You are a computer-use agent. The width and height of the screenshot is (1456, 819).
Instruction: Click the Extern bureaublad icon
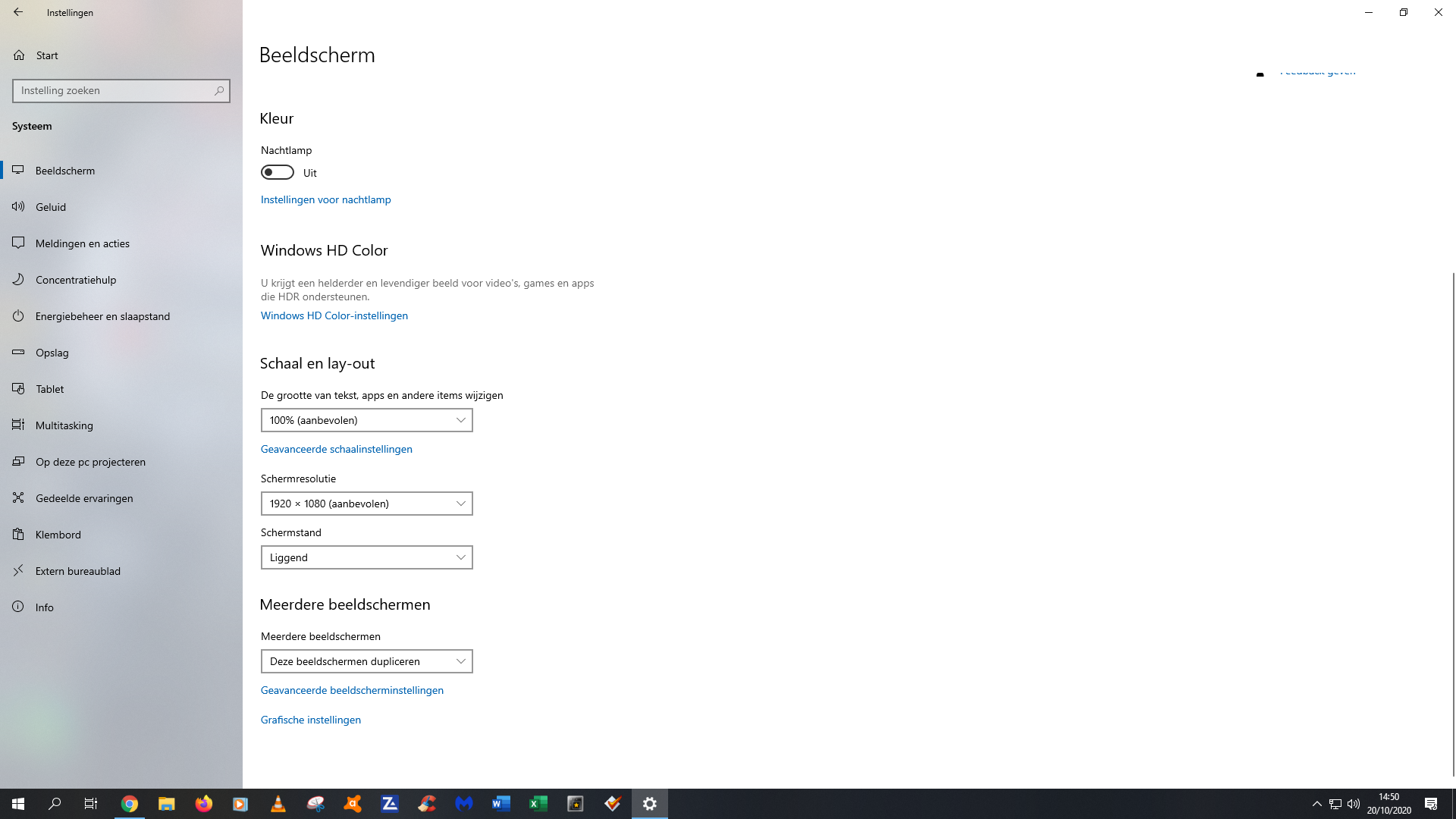pyautogui.click(x=19, y=571)
